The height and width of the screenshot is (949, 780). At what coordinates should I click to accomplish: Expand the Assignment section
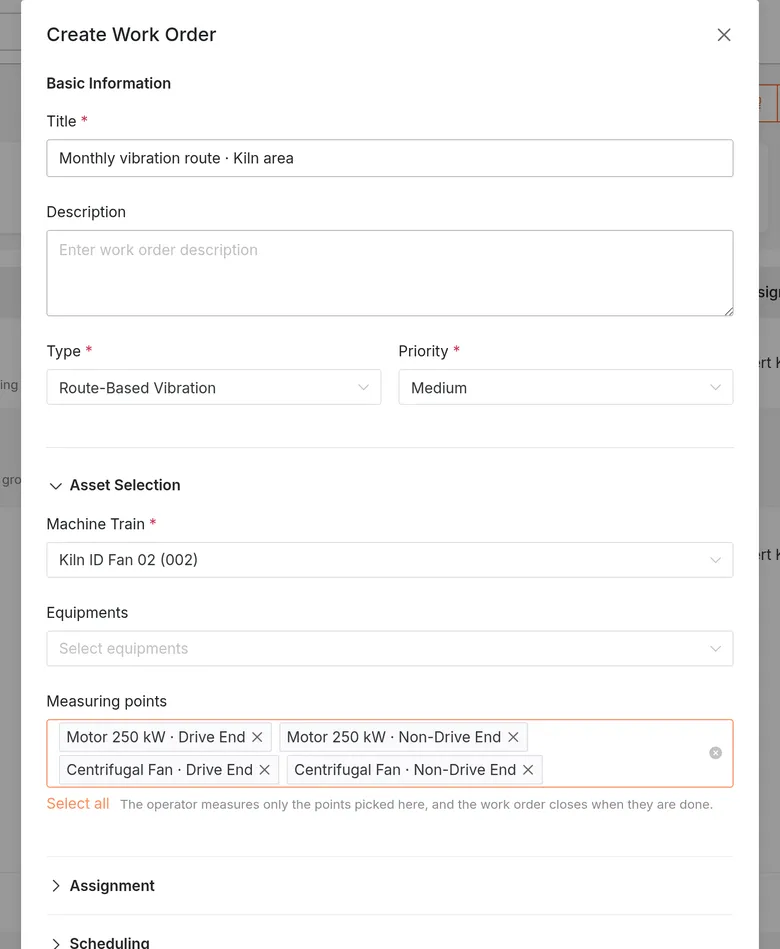coord(103,885)
